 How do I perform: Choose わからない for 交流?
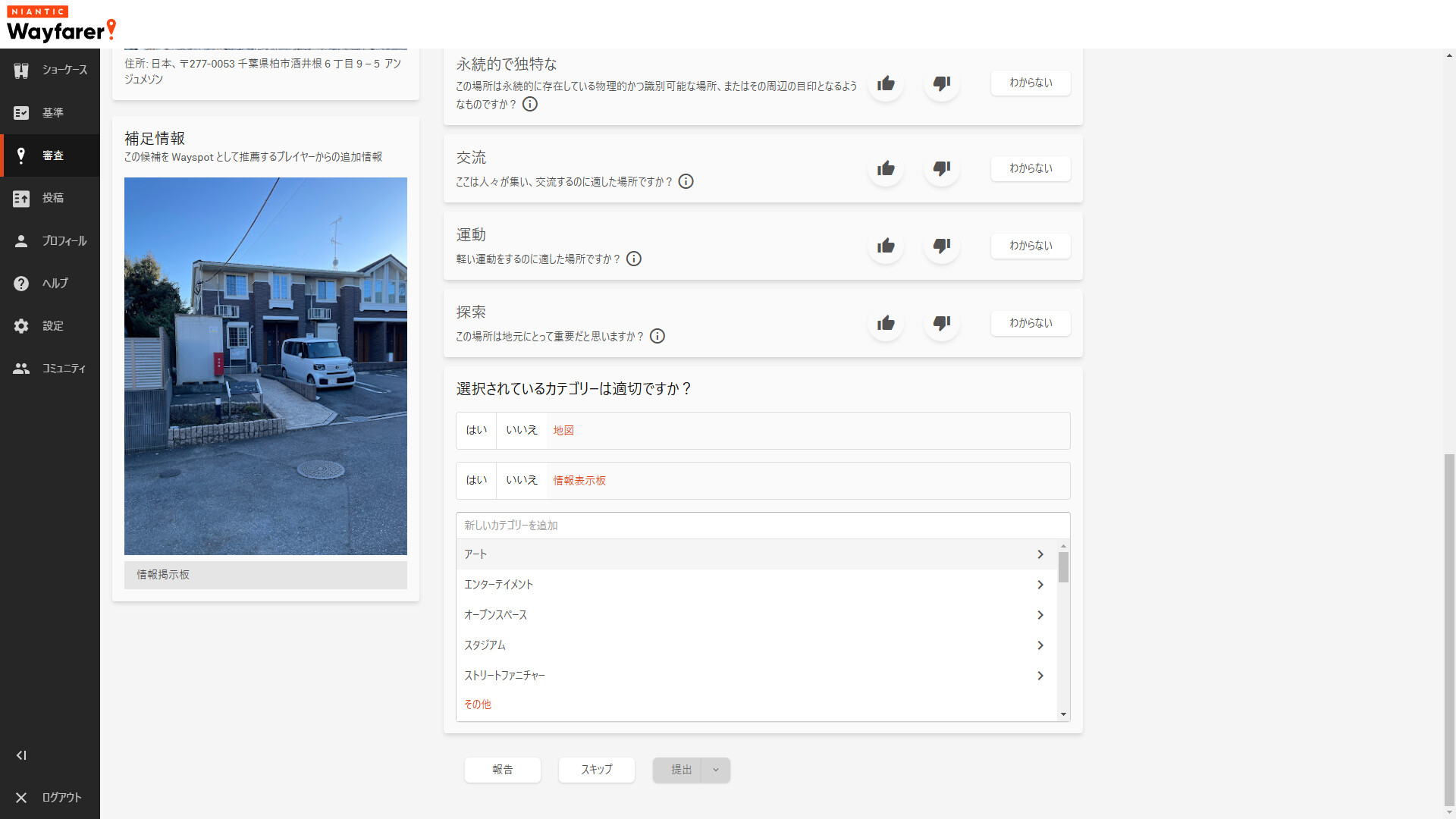click(1031, 168)
